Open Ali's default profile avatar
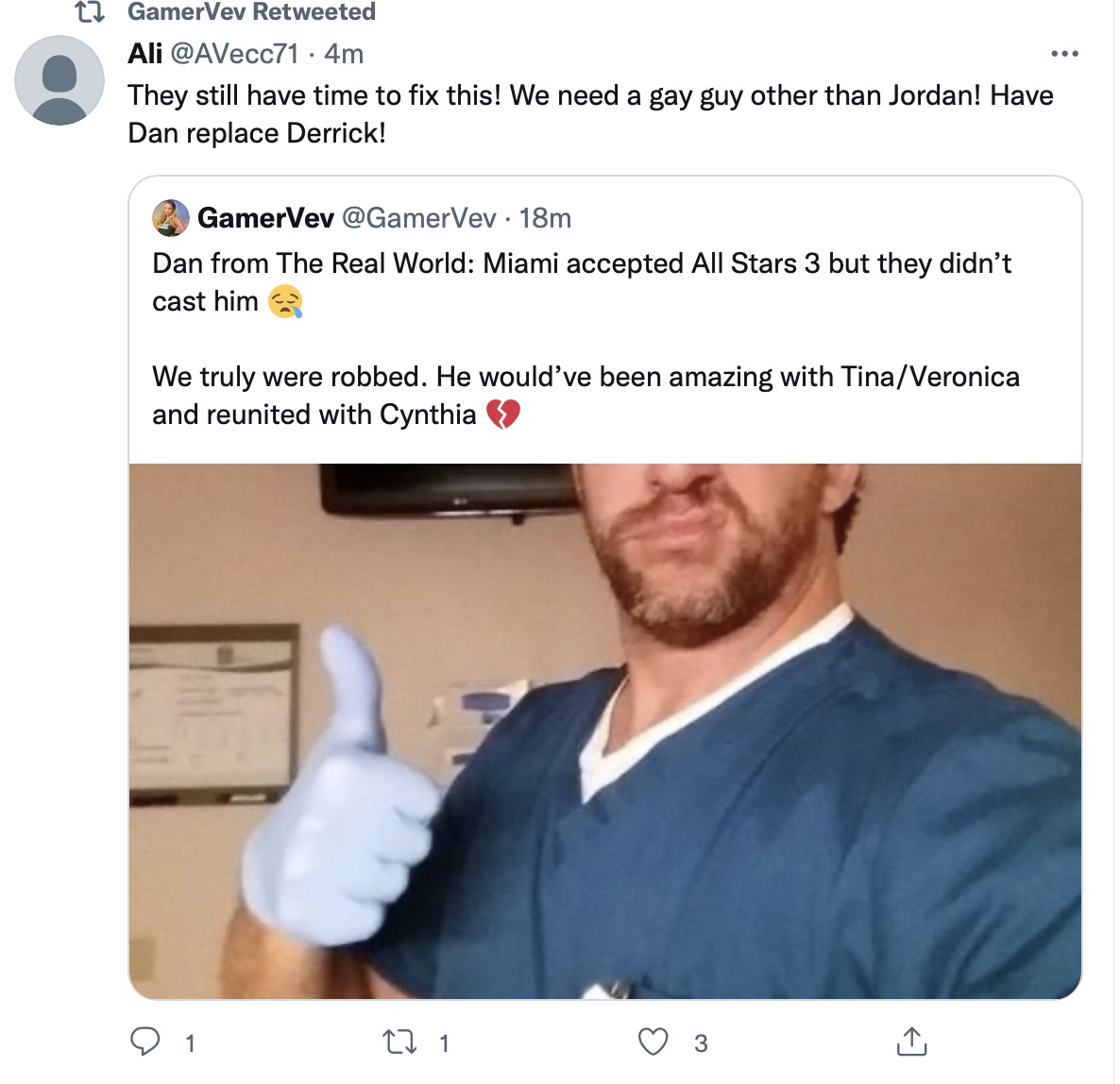This screenshot has width=1120, height=1084. coord(59,80)
